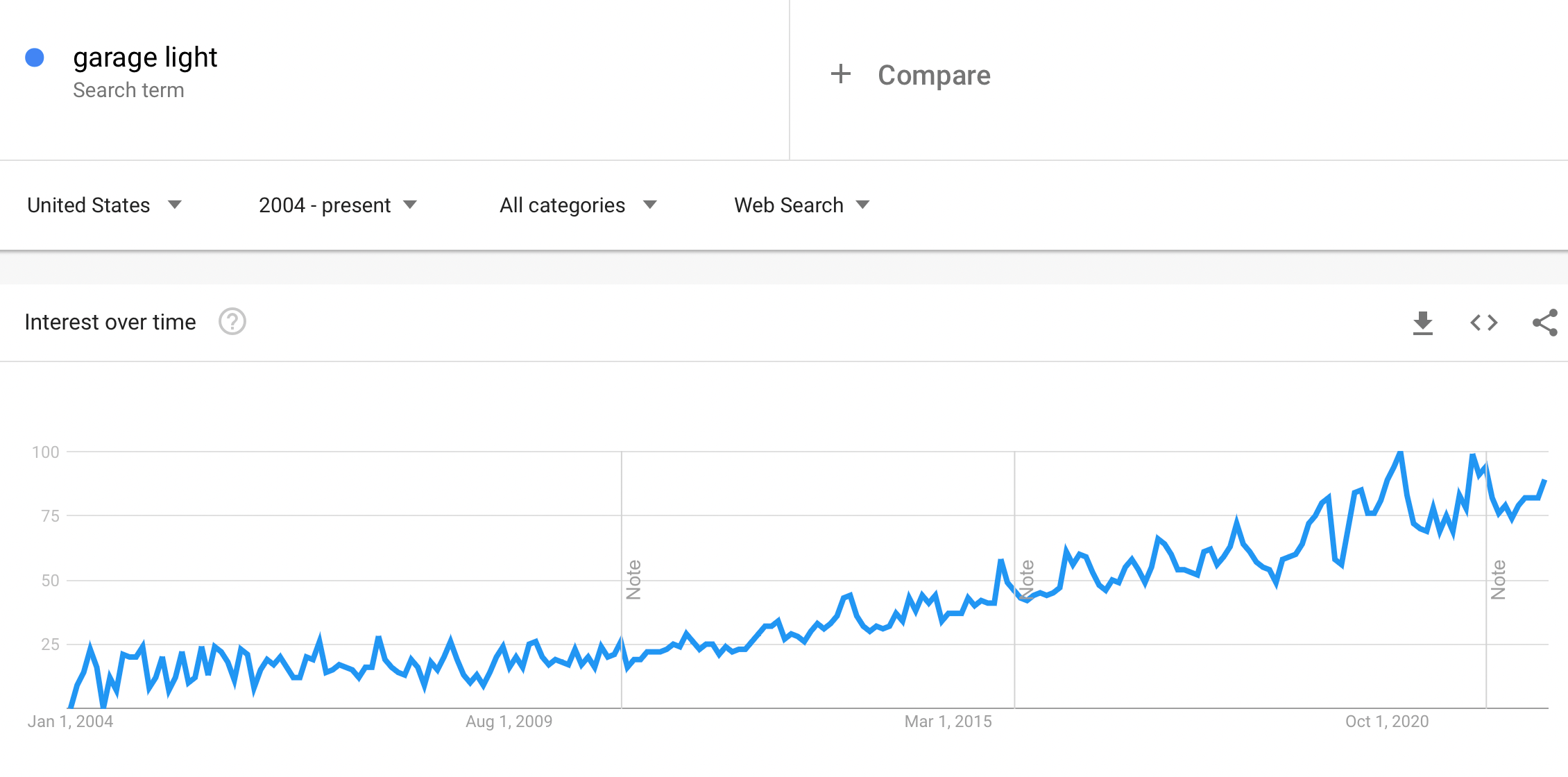The width and height of the screenshot is (1568, 777).
Task: Expand the 2004 - present time range
Action: (338, 205)
